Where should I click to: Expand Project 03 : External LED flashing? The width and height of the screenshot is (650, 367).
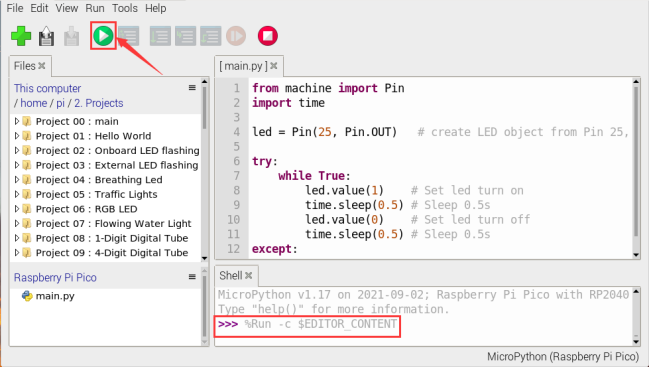click(x=17, y=165)
